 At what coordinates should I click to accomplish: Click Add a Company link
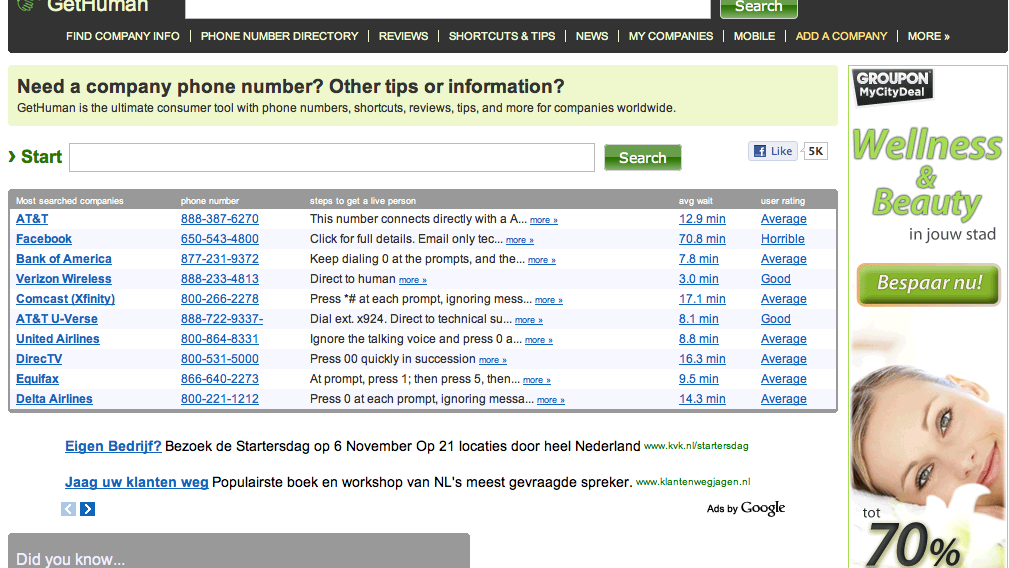click(x=841, y=36)
